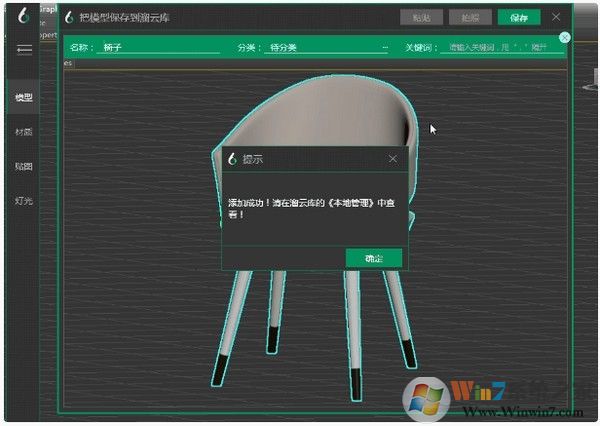
Task: Select the 贴图 tab in sidebar
Action: (23, 166)
